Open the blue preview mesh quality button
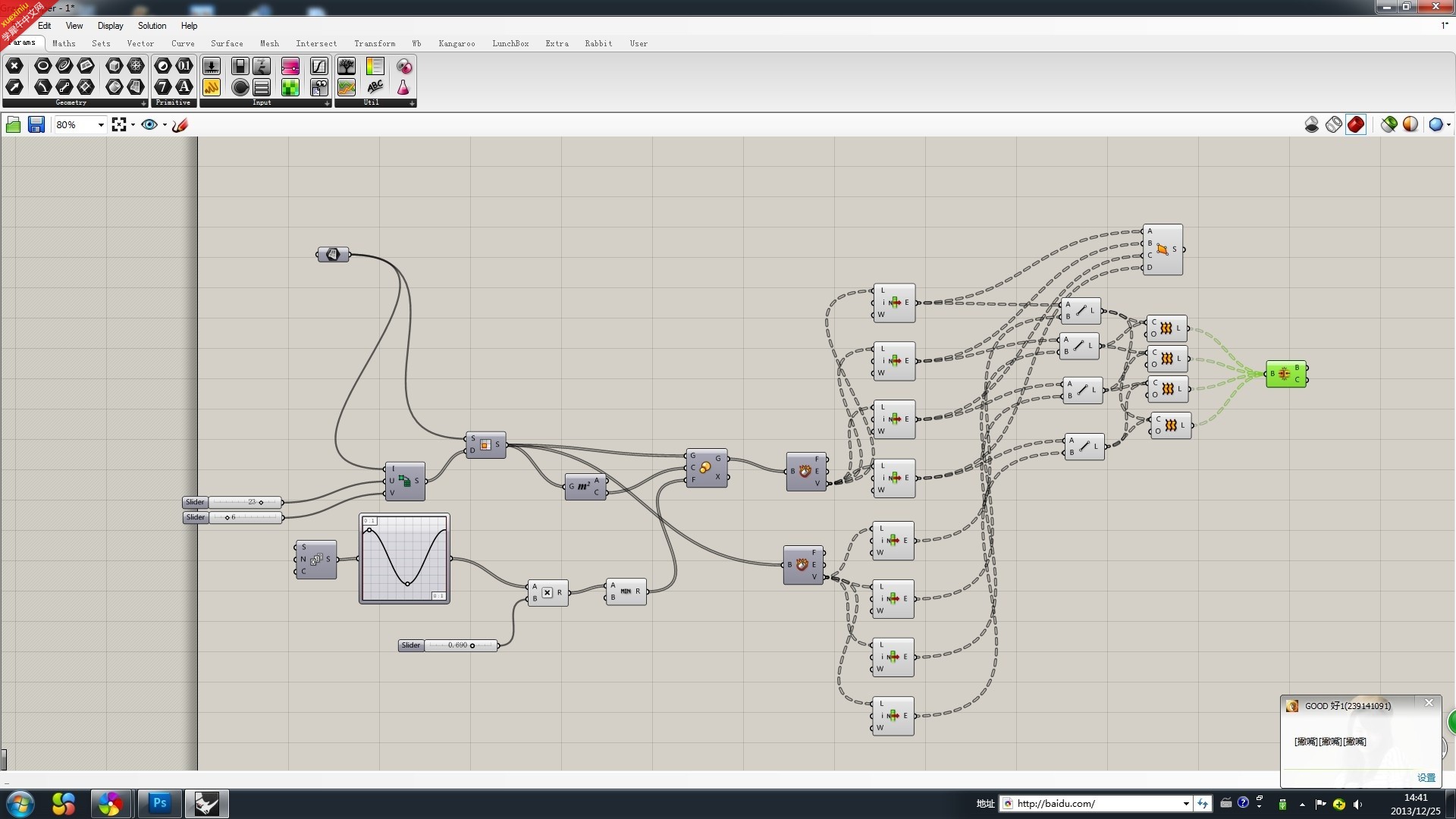The width and height of the screenshot is (1456, 819). [x=1436, y=124]
